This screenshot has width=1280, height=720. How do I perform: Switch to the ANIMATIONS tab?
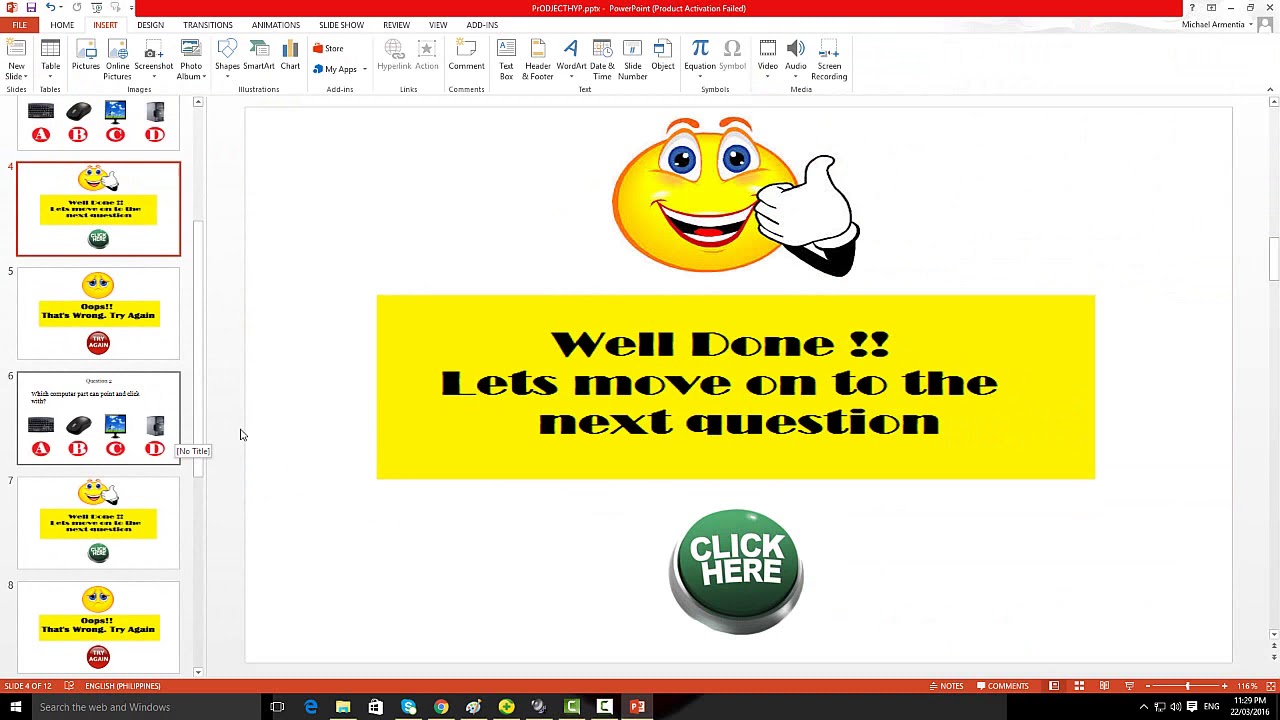pos(275,25)
